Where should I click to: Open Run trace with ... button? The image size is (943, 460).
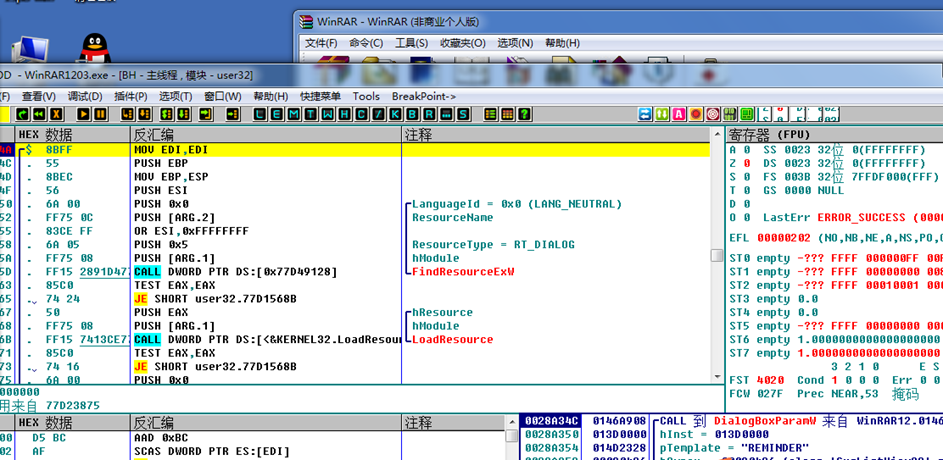tap(446, 114)
